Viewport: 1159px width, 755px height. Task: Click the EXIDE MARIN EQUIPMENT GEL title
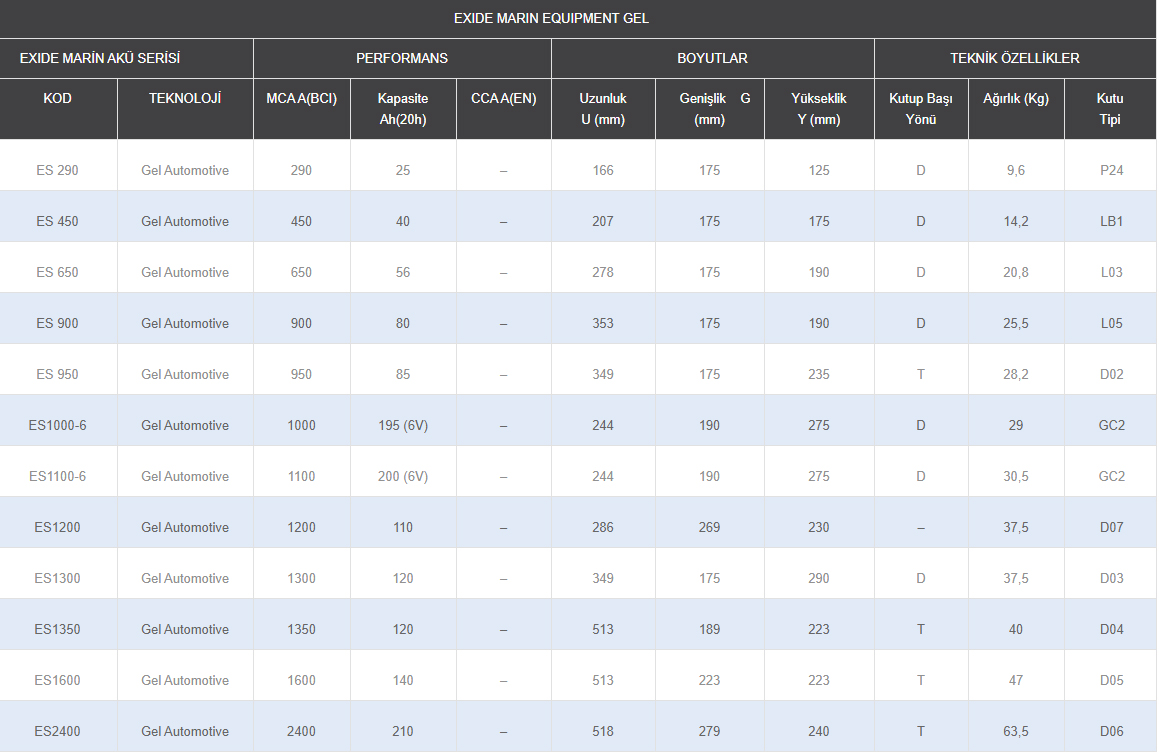coord(551,18)
